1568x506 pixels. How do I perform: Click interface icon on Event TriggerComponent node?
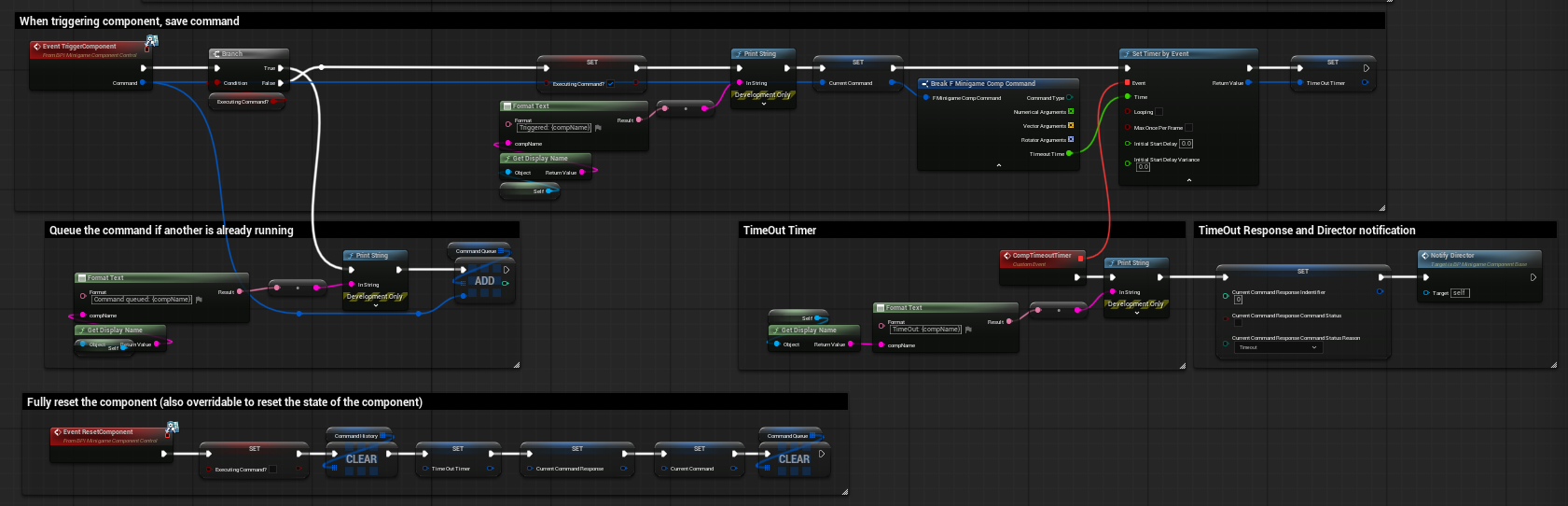[151, 41]
